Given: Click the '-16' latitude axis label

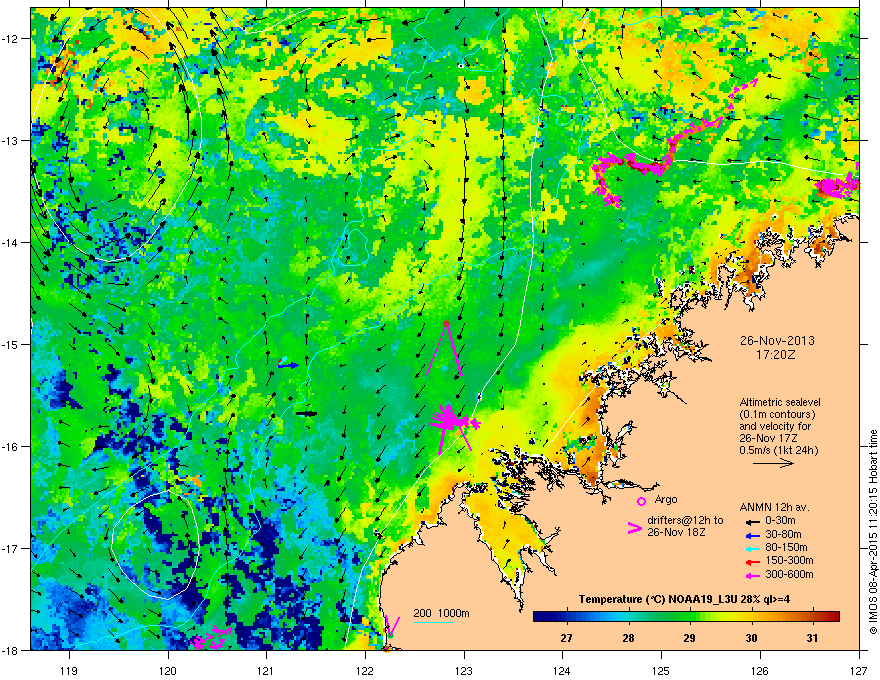Looking at the screenshot, I should point(10,447).
